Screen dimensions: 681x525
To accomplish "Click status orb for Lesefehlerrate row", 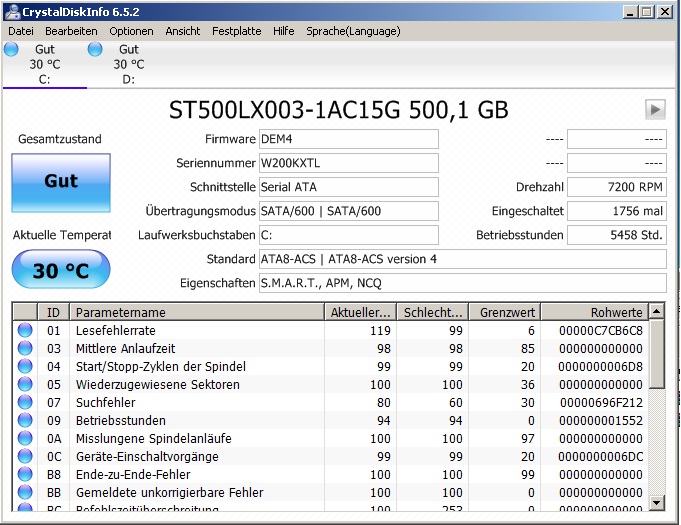I will (25, 330).
